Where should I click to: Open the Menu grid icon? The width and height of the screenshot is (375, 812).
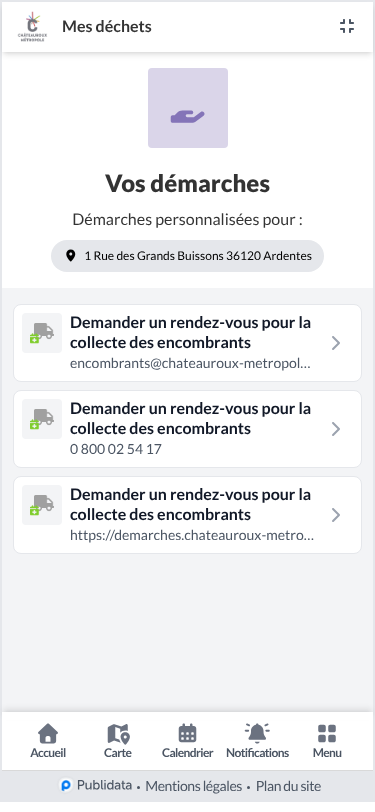327,741
